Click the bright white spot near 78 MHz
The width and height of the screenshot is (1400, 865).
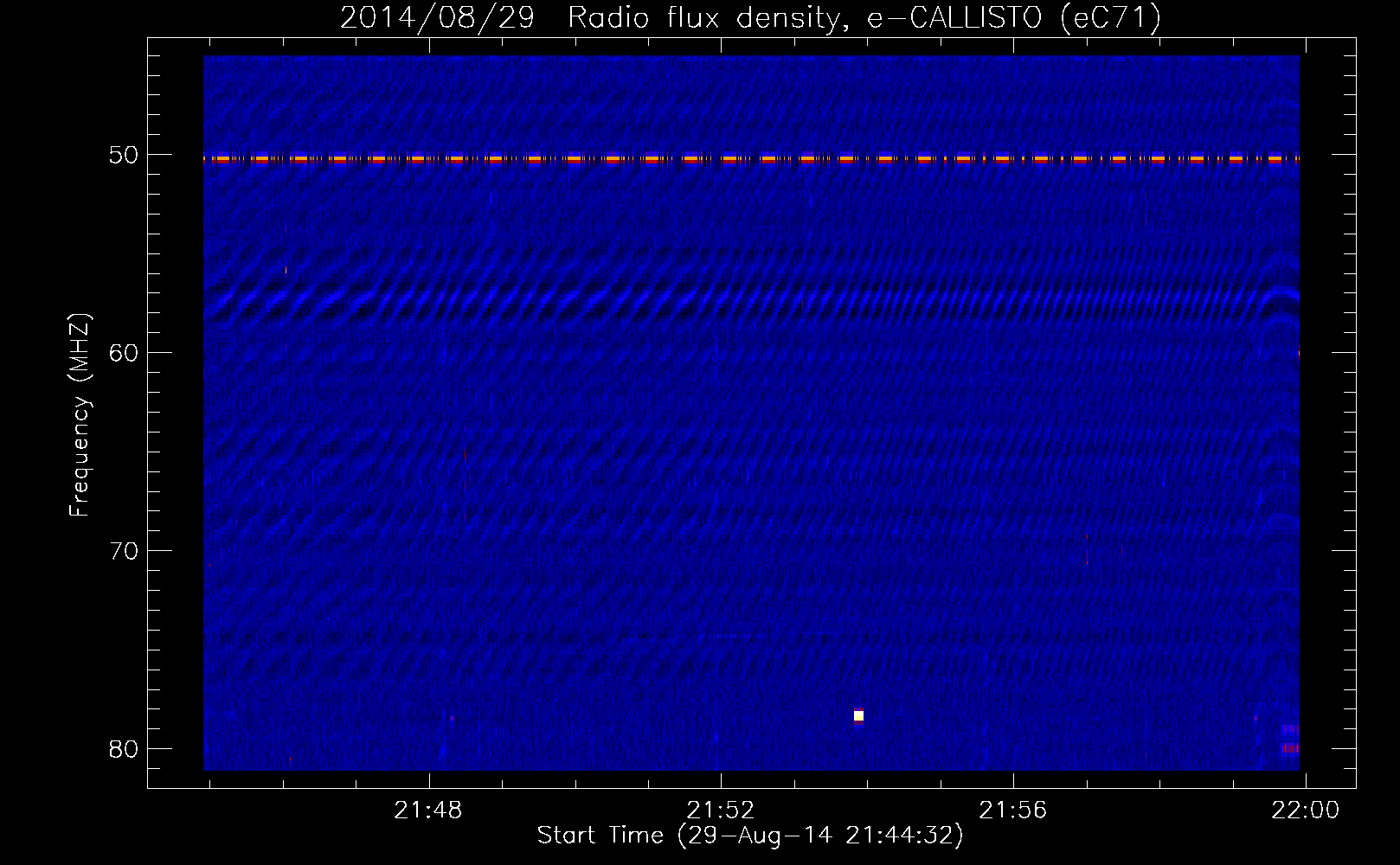[x=858, y=715]
